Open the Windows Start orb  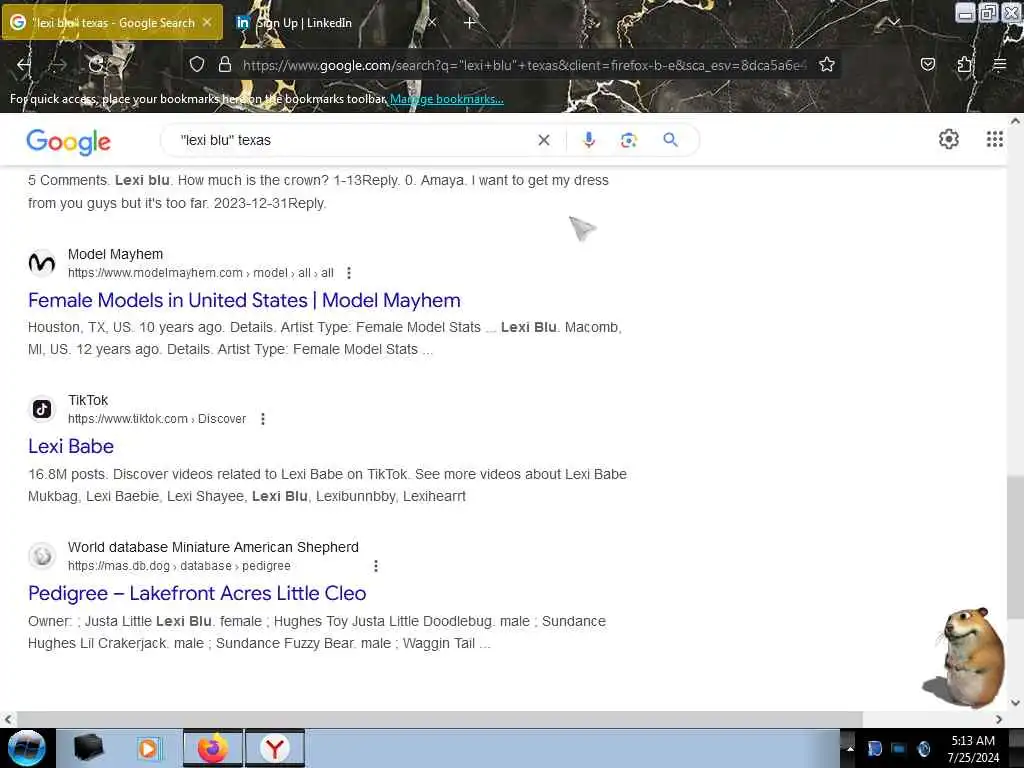point(26,748)
